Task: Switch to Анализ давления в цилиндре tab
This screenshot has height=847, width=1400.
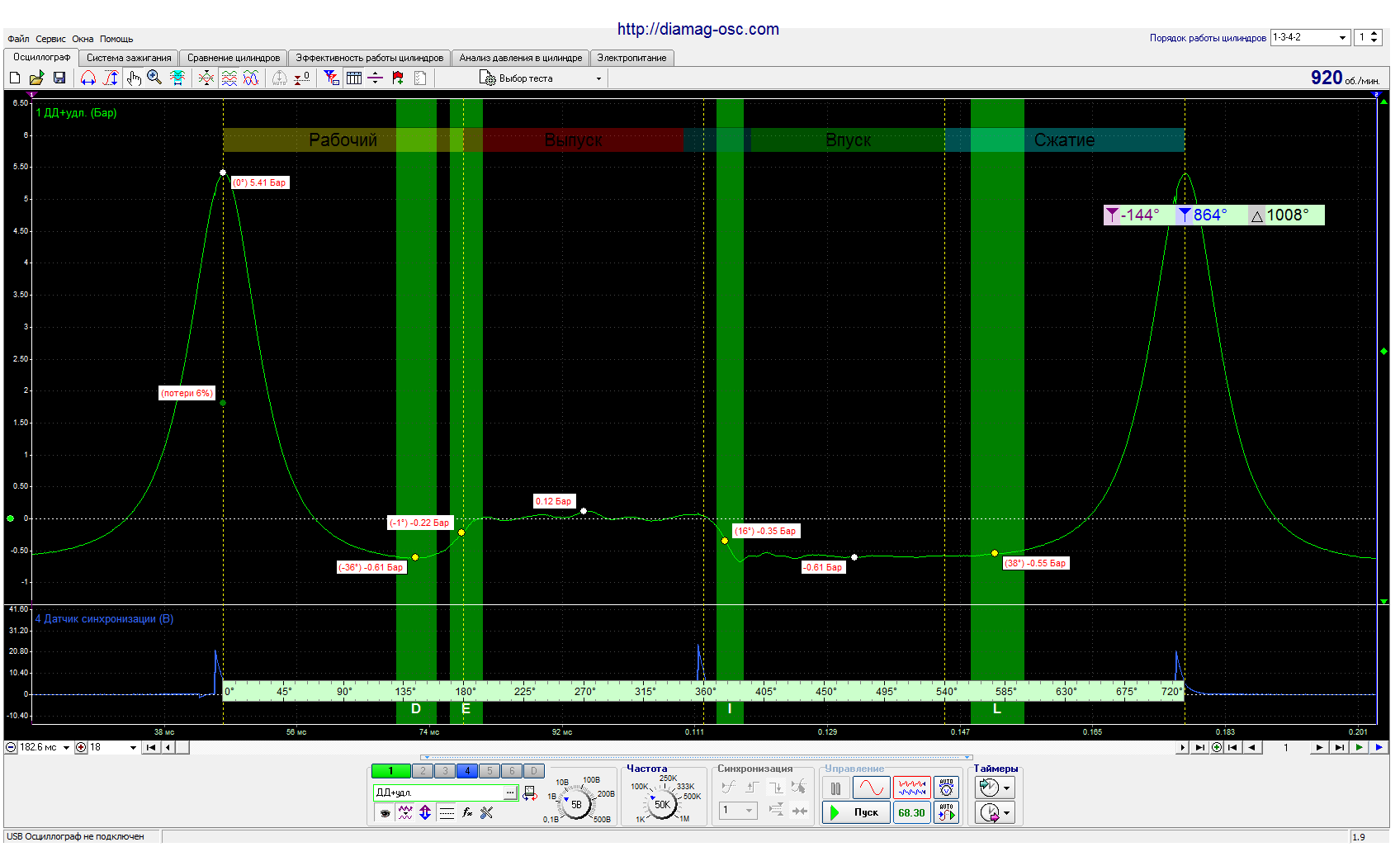Action: [521, 58]
